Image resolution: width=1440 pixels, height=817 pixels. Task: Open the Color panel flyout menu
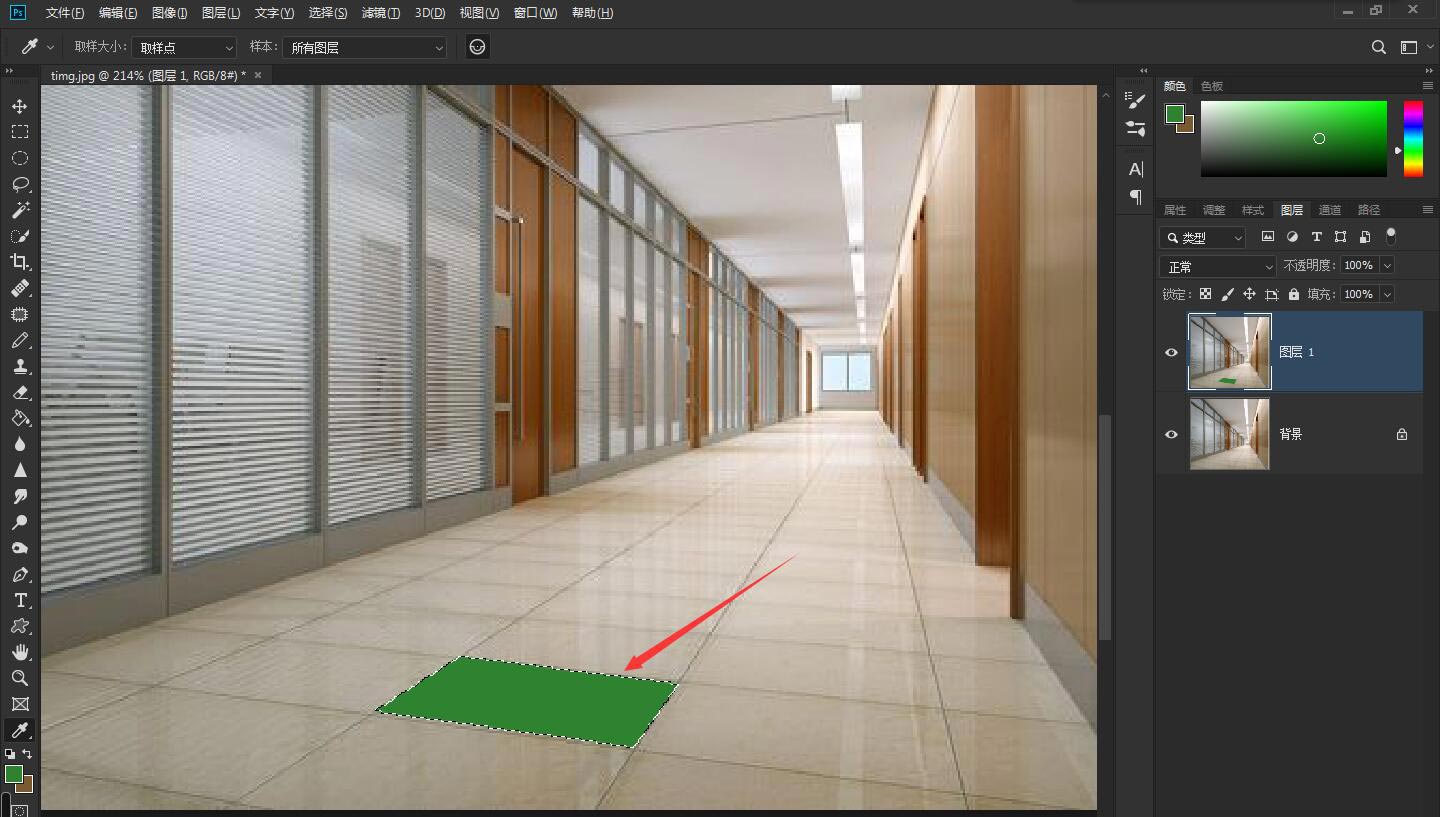(x=1428, y=86)
